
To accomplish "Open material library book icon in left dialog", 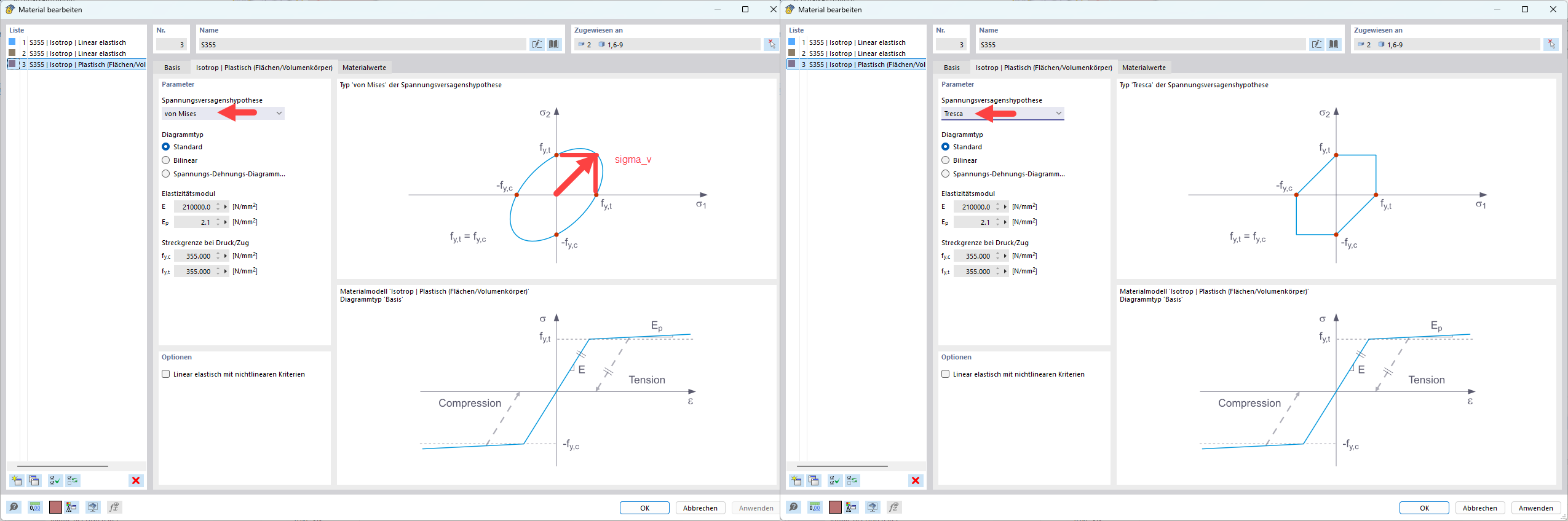I will 554,44.
